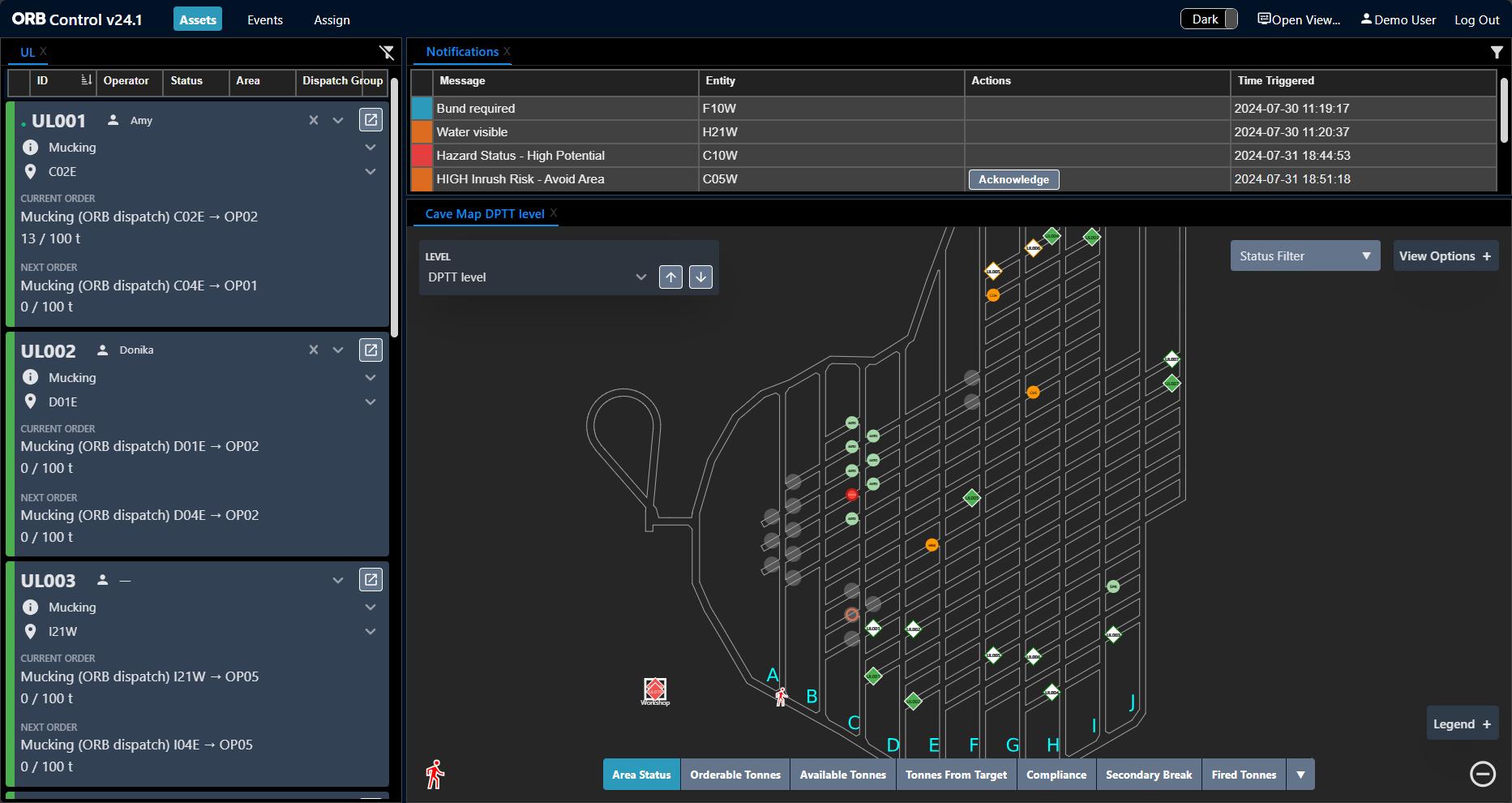Acknowledge the HIGH Inrush Risk notification
The width and height of the screenshot is (1512, 803).
(1013, 179)
